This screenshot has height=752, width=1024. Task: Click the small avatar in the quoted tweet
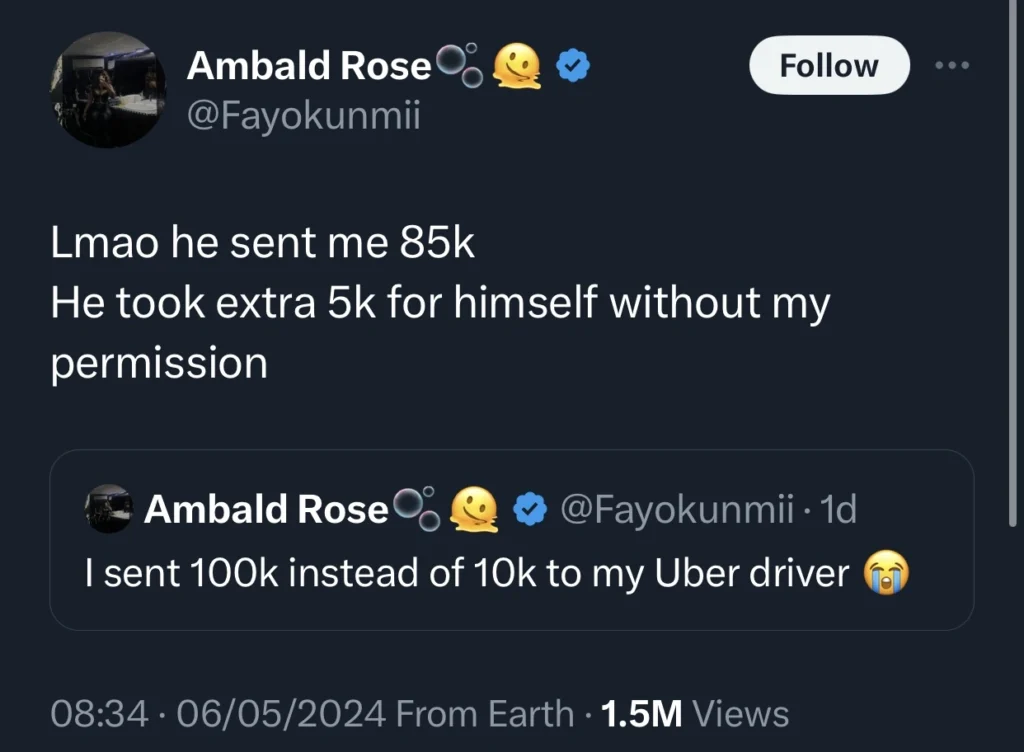coord(109,509)
